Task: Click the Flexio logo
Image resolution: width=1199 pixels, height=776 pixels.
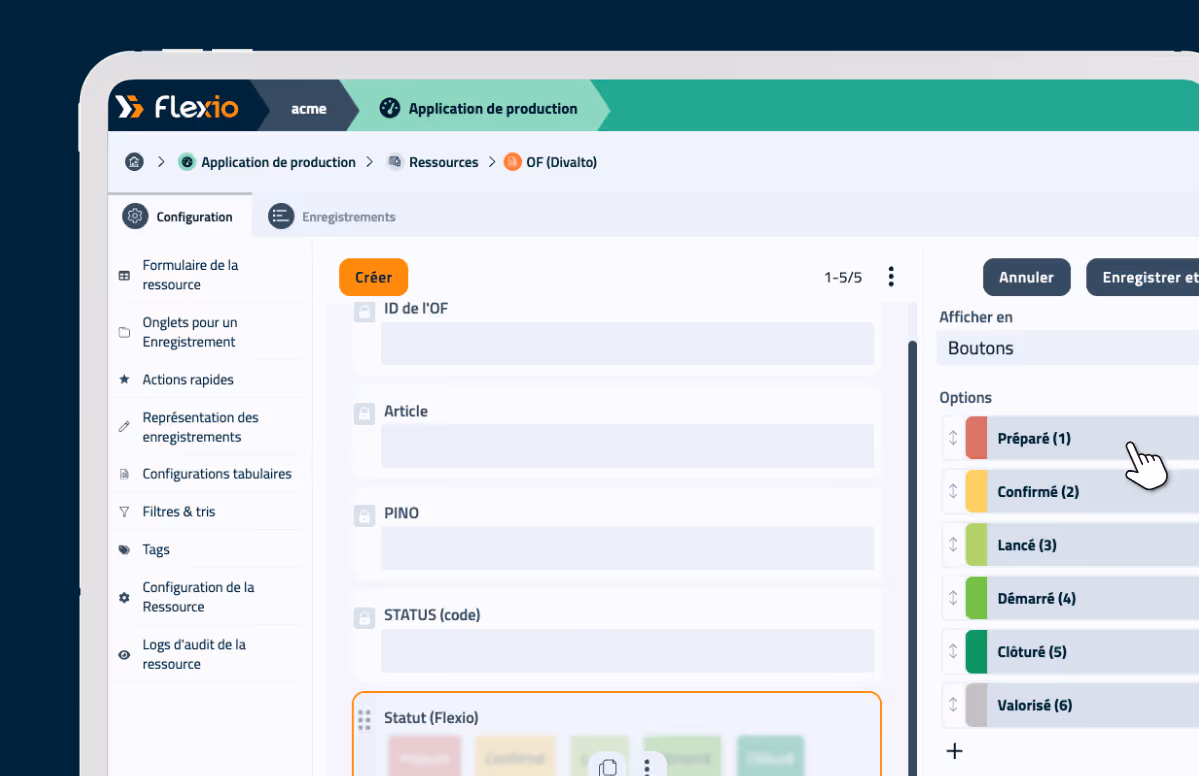Action: (x=177, y=107)
